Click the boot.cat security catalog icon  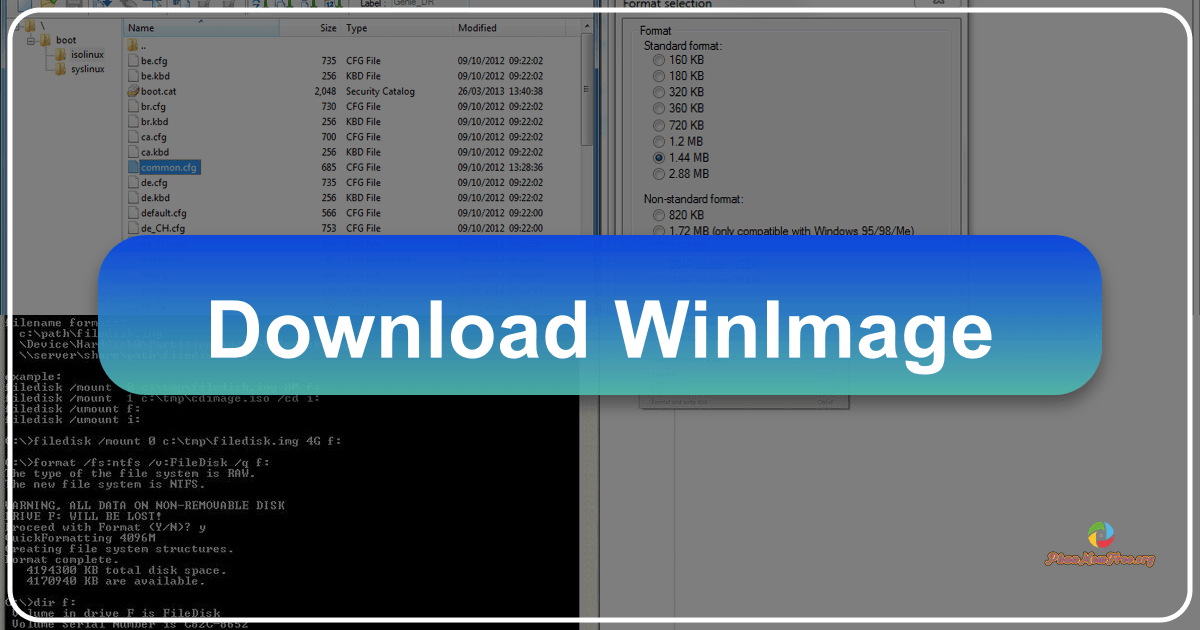coord(133,91)
